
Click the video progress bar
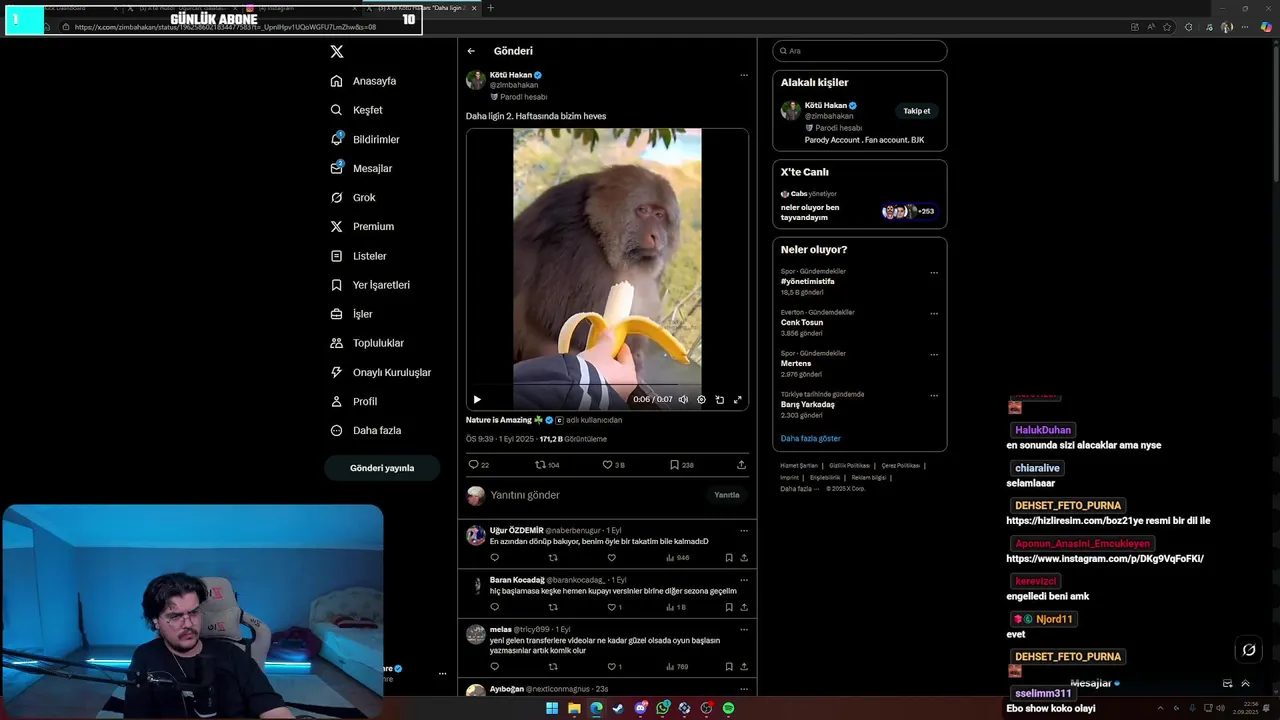[x=607, y=385]
